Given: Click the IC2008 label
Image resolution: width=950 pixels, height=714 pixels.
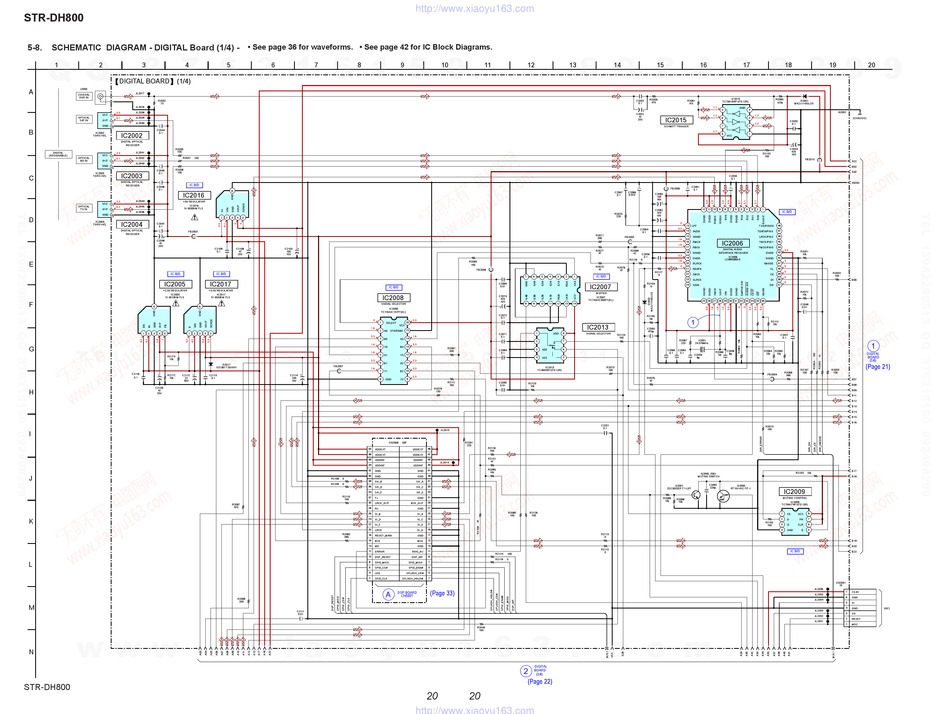Looking at the screenshot, I should coord(393,298).
